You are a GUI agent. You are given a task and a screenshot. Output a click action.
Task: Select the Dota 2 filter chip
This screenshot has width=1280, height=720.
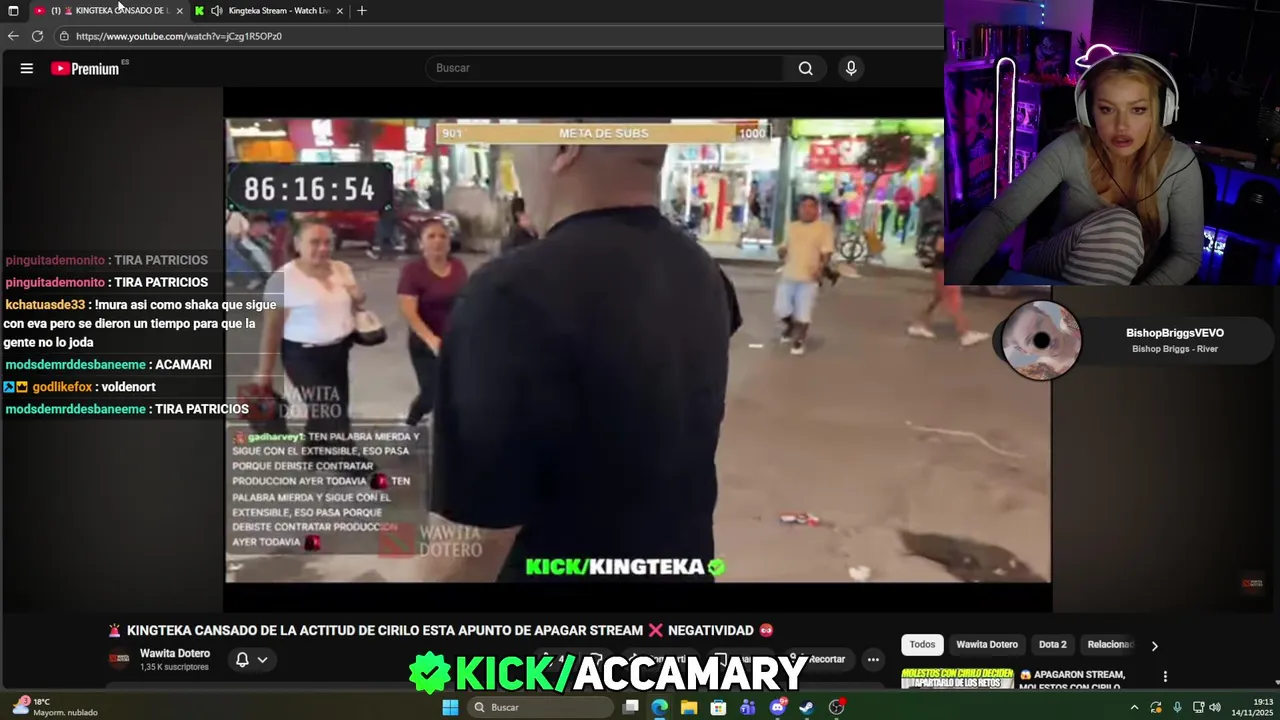pyautogui.click(x=1053, y=645)
